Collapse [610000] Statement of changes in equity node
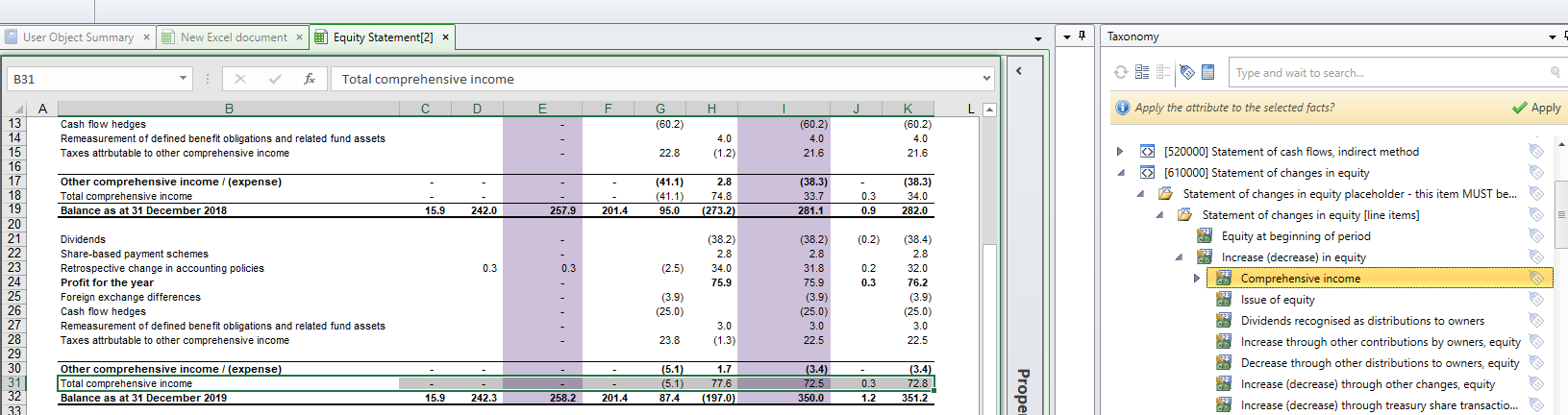The width and height of the screenshot is (1568, 415). [x=1121, y=173]
